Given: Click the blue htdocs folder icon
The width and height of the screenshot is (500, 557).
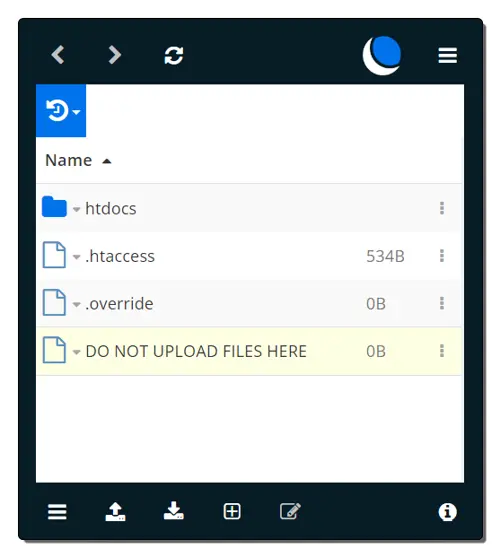Looking at the screenshot, I should tap(54, 206).
